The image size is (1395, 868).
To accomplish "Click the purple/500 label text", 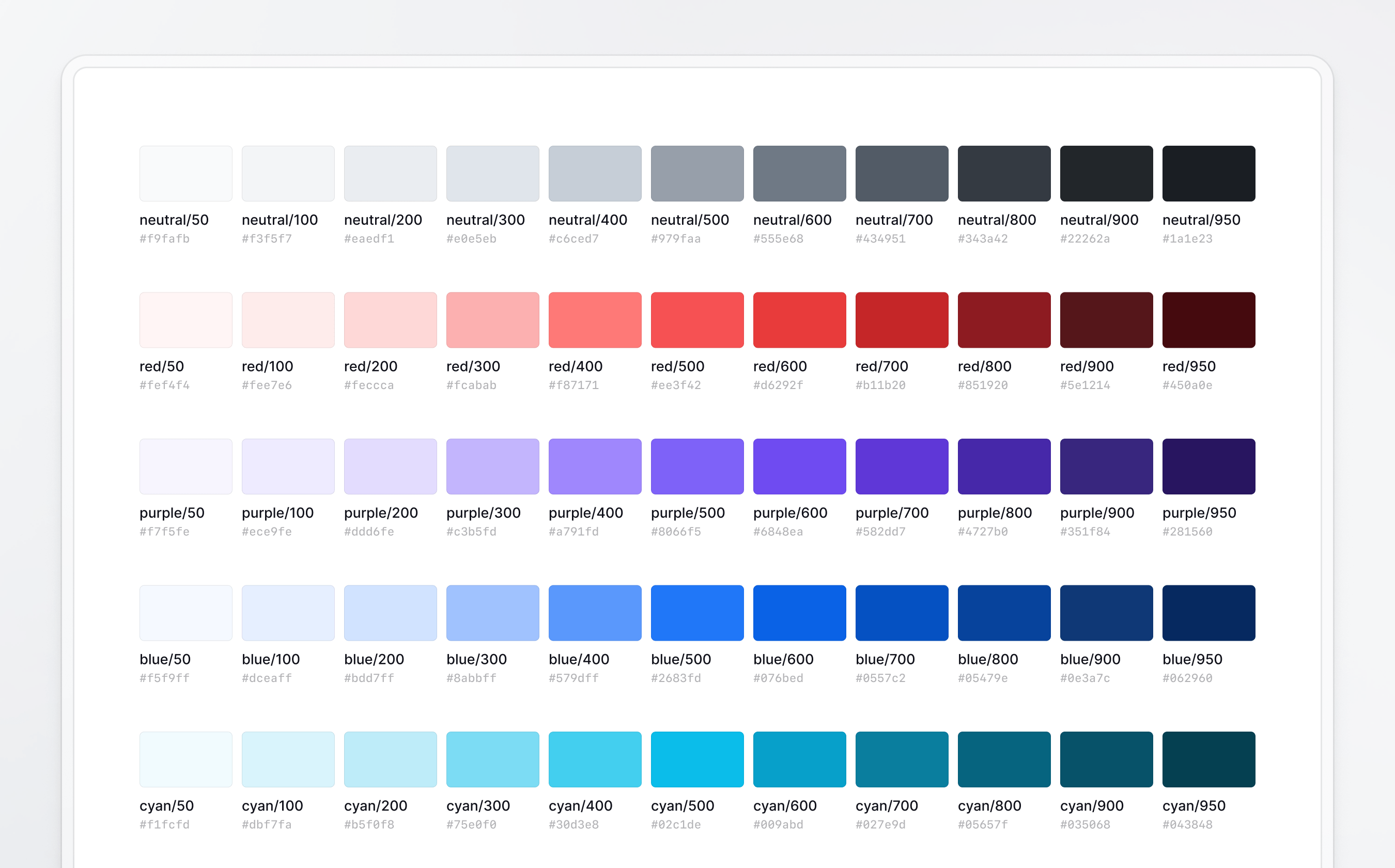I will [x=688, y=513].
